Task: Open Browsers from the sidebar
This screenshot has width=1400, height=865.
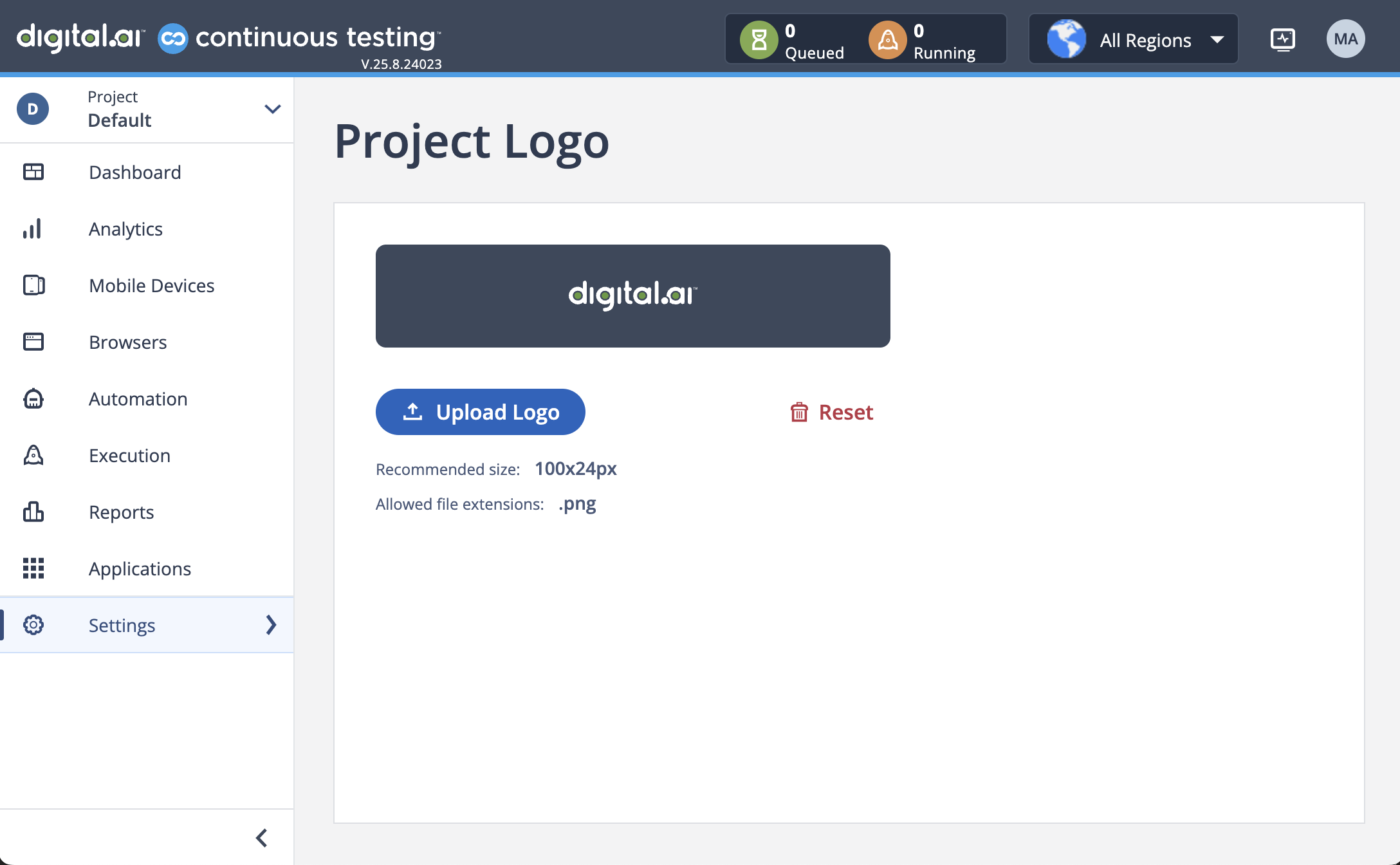Action: pos(147,342)
